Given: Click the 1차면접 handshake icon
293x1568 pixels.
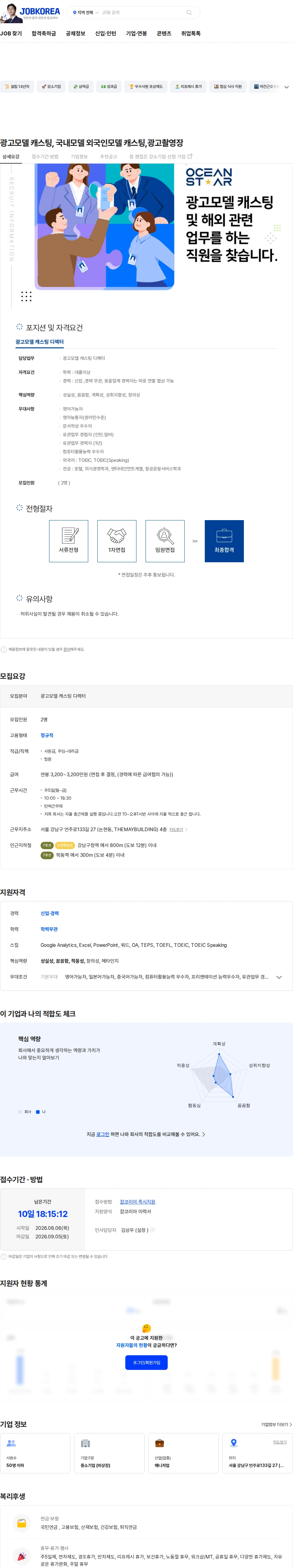Looking at the screenshot, I should tap(117, 536).
